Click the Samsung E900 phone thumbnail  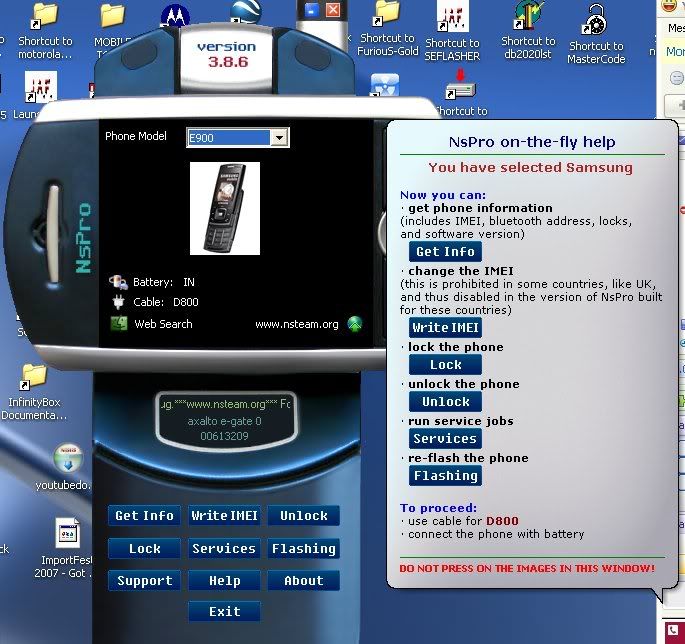[x=225, y=208]
